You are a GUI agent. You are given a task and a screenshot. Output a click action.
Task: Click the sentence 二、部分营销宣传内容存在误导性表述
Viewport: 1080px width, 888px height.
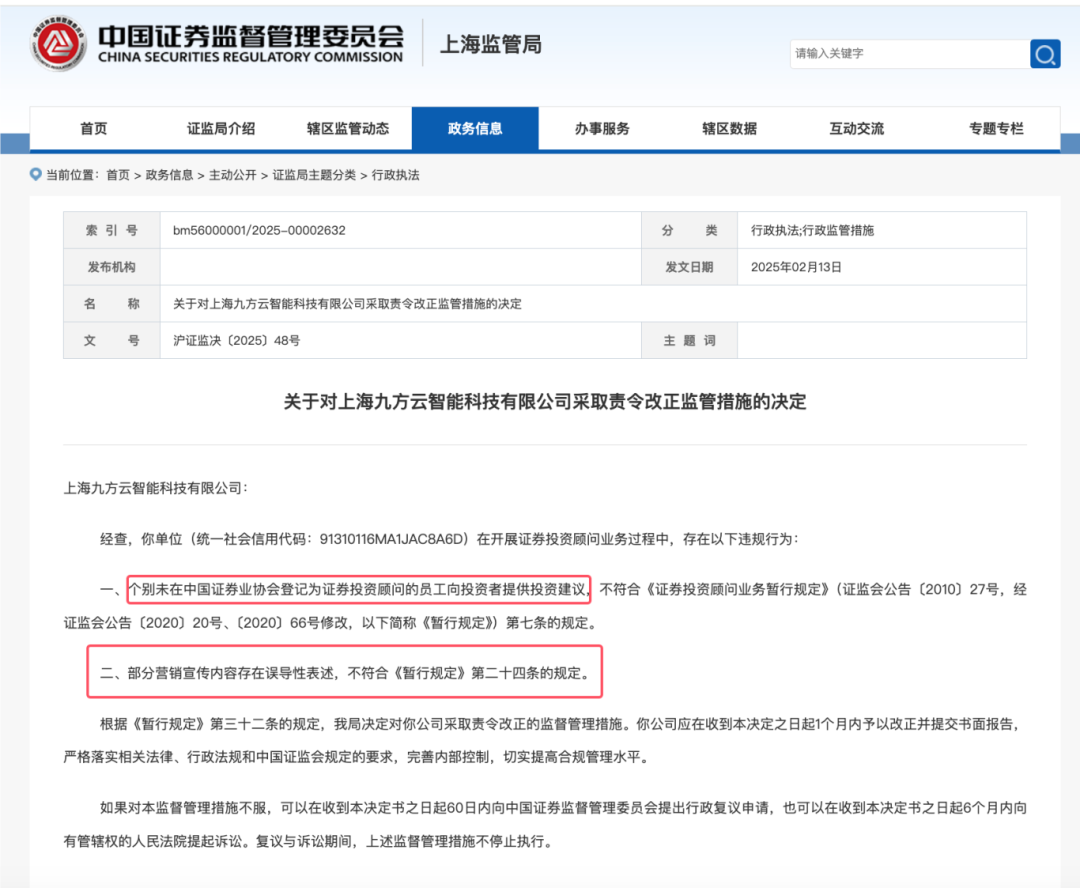pyautogui.click(x=344, y=673)
